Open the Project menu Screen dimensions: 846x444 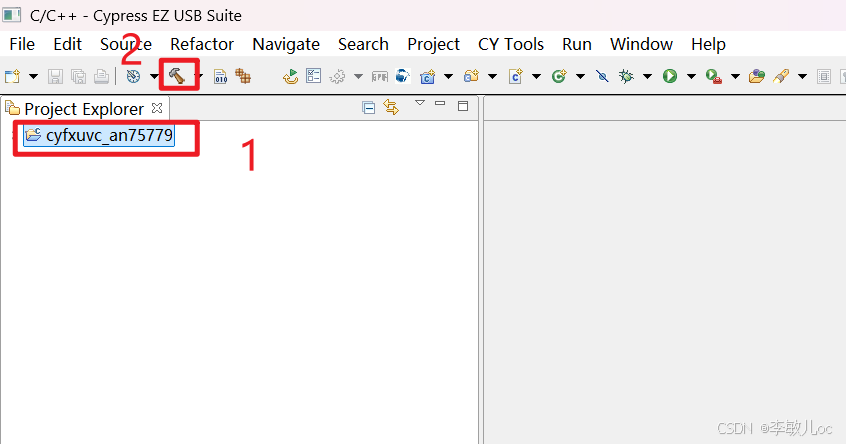pos(433,44)
